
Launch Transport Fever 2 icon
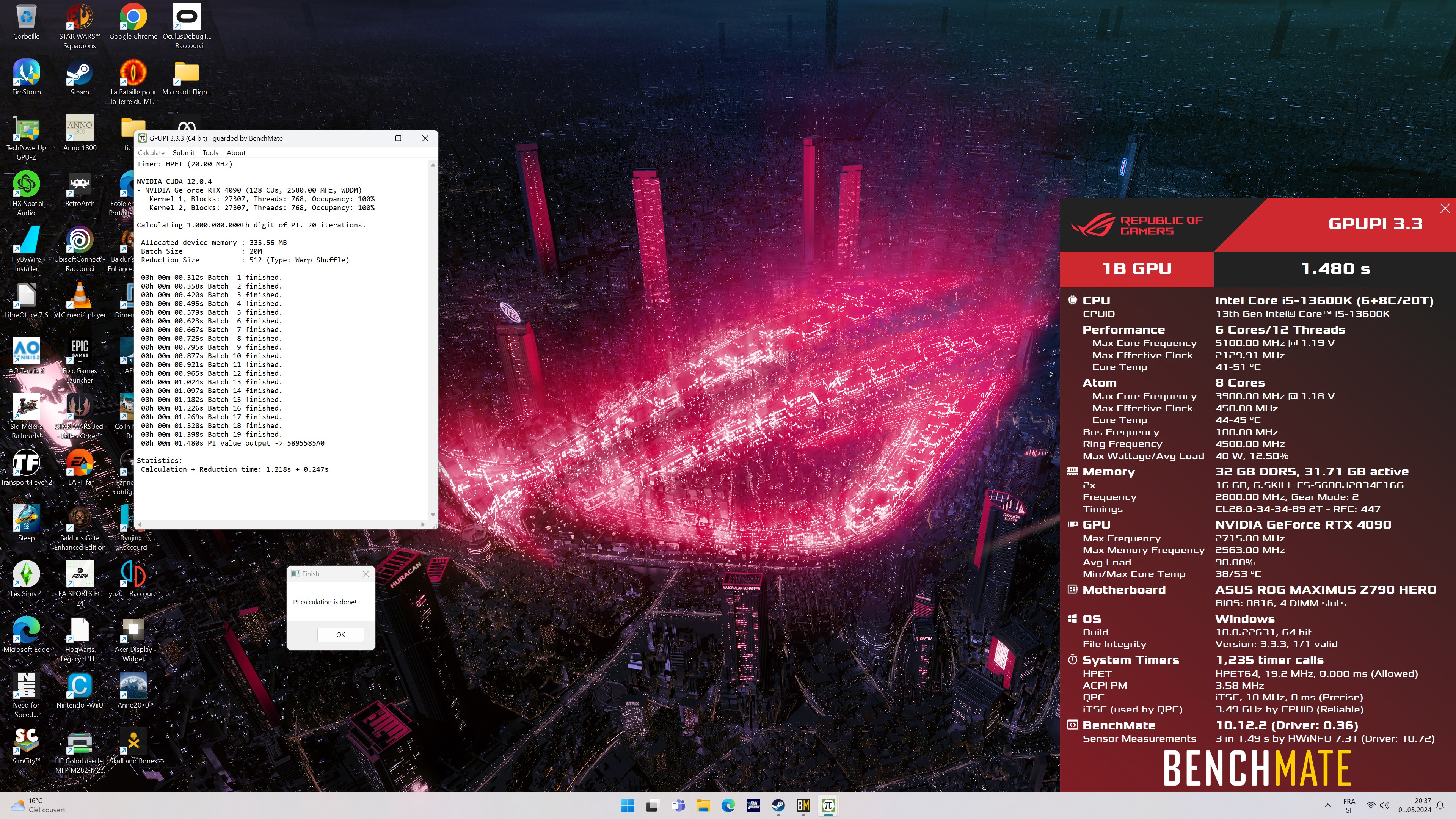[26, 468]
